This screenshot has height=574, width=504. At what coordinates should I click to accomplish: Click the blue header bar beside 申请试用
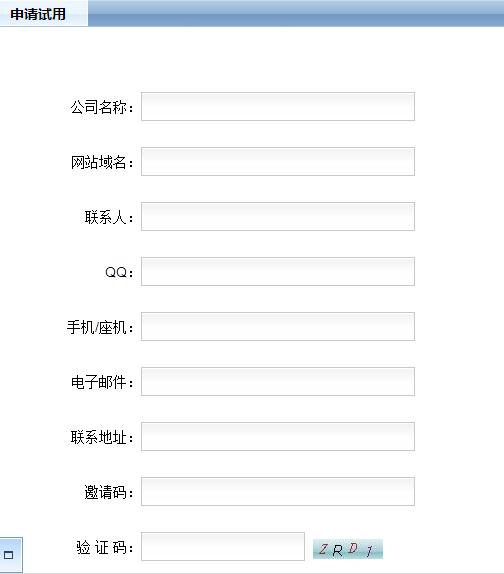point(296,14)
